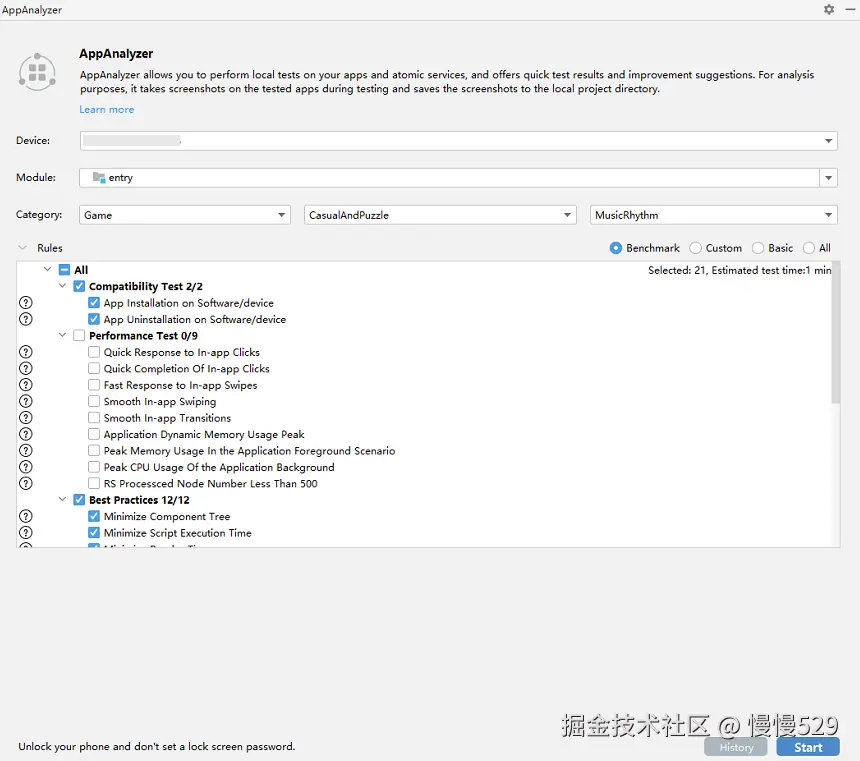
Task: Open the AppAnalyzer settings gear
Action: tap(829, 9)
